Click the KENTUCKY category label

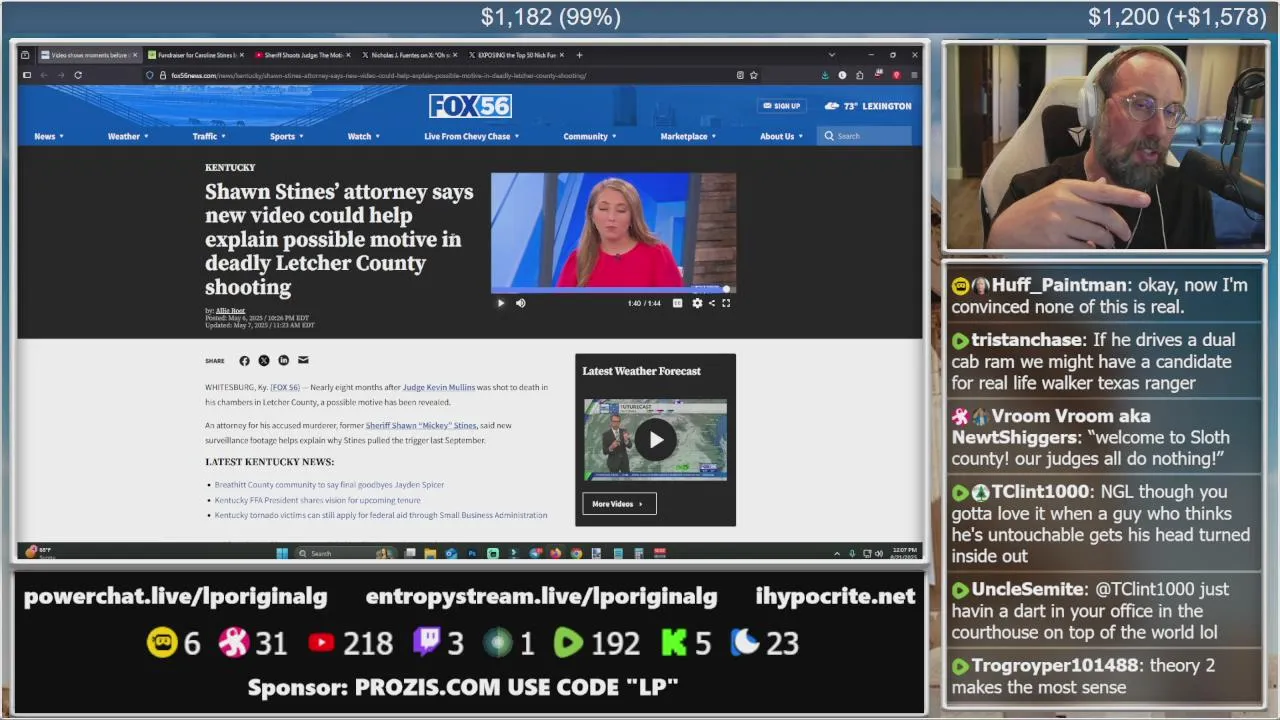point(230,167)
